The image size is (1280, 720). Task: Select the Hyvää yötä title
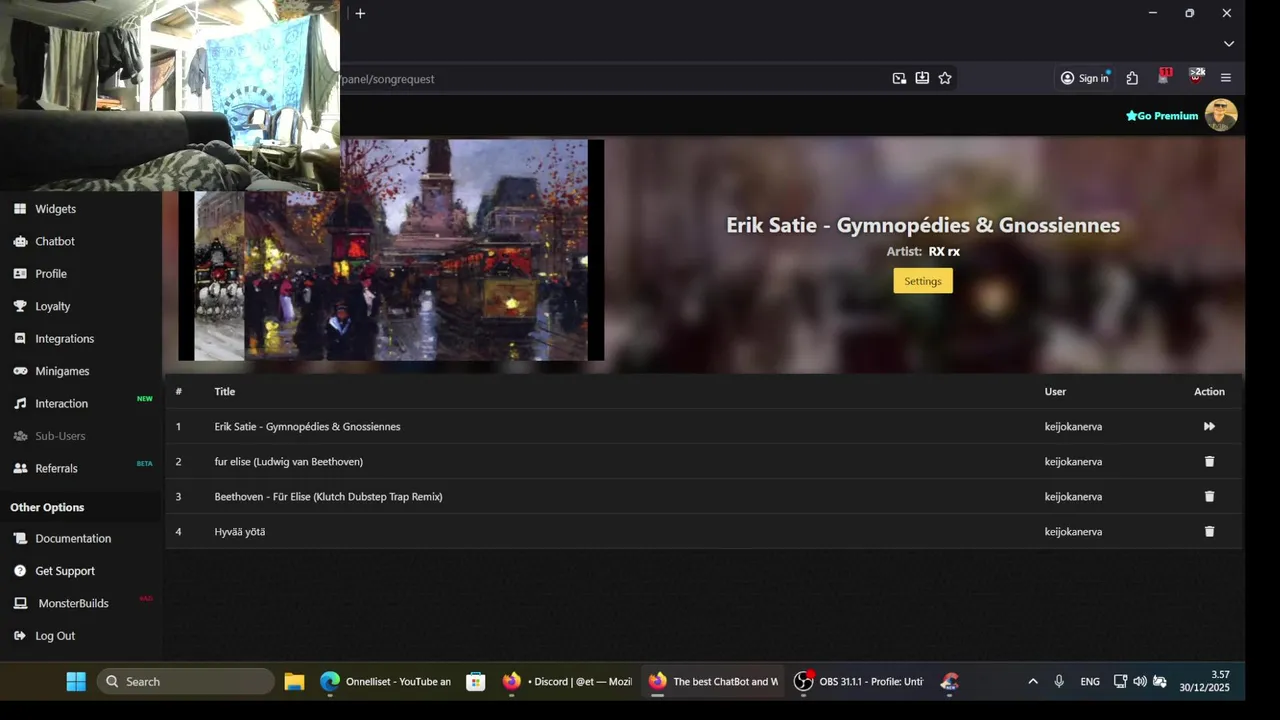pyautogui.click(x=239, y=532)
